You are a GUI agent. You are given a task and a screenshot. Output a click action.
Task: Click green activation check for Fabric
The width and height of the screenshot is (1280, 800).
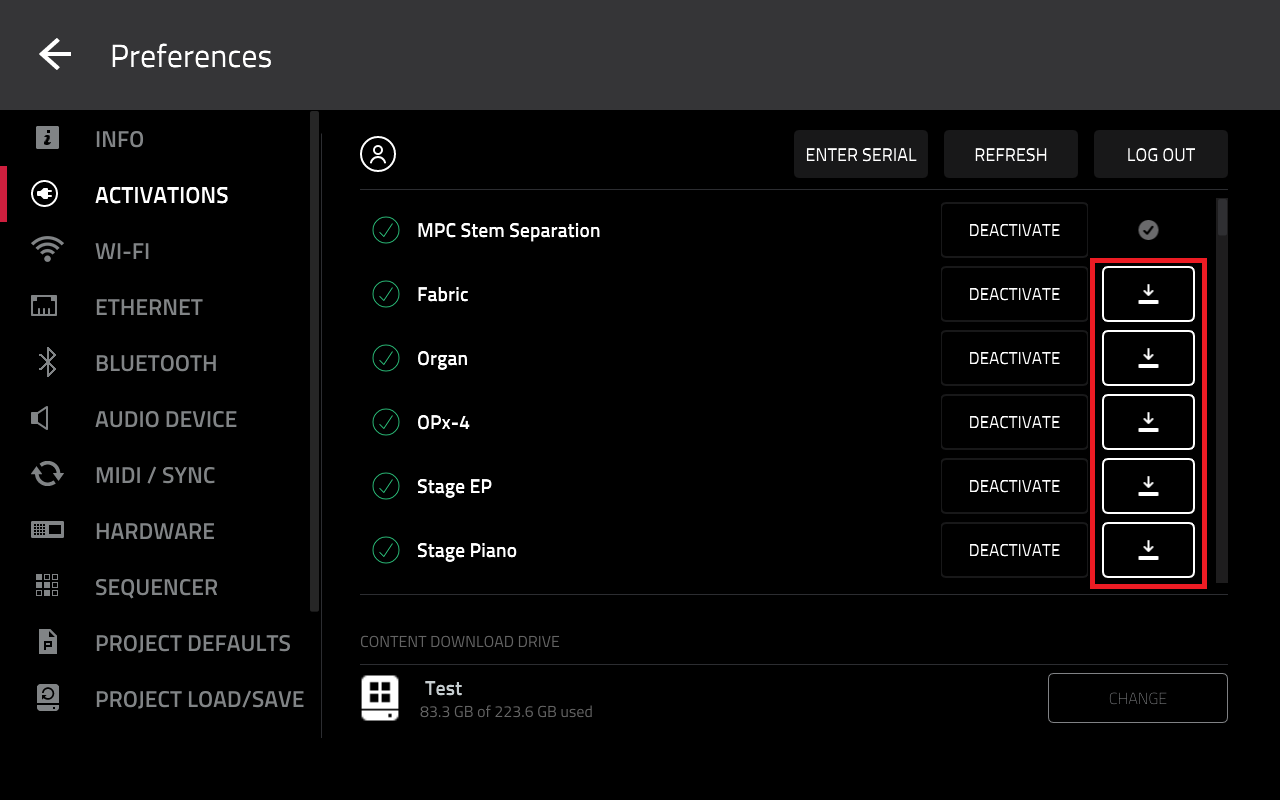[x=386, y=294]
